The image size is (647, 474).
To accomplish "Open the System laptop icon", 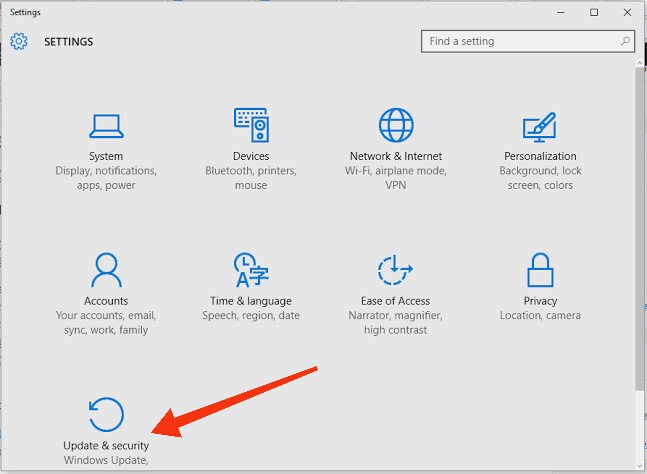I will (x=106, y=126).
